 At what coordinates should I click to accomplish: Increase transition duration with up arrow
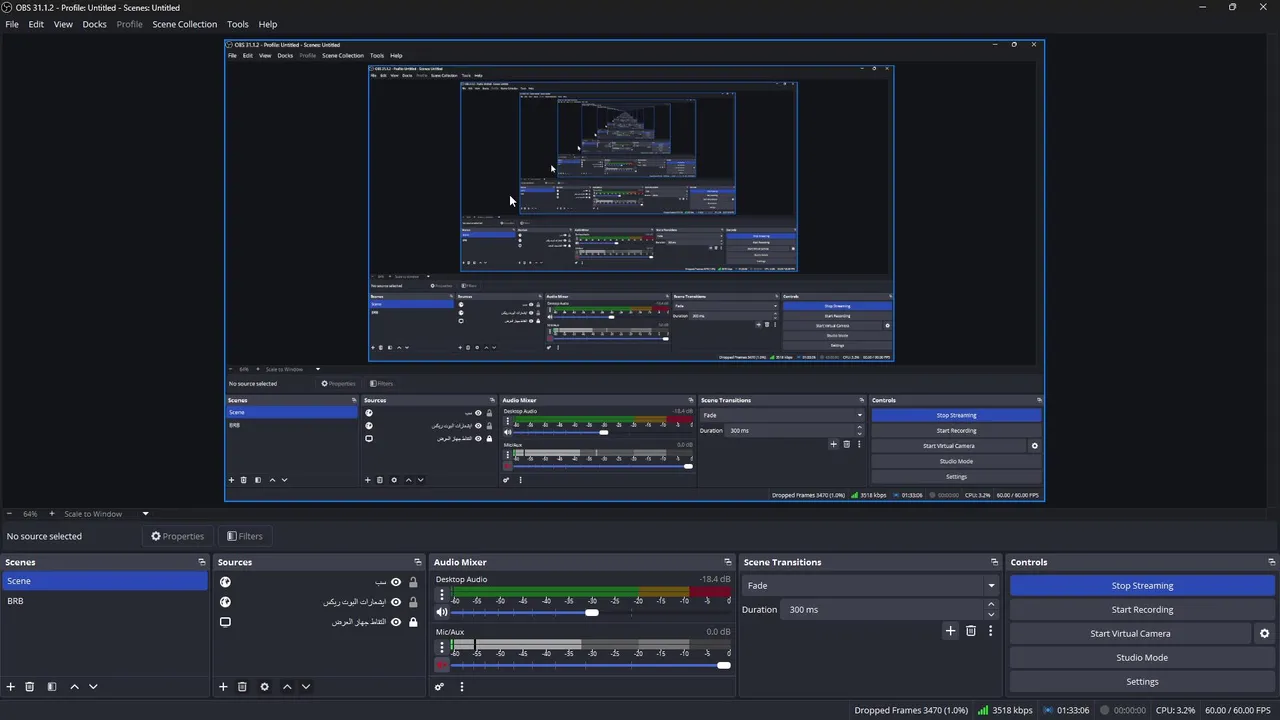pos(991,604)
